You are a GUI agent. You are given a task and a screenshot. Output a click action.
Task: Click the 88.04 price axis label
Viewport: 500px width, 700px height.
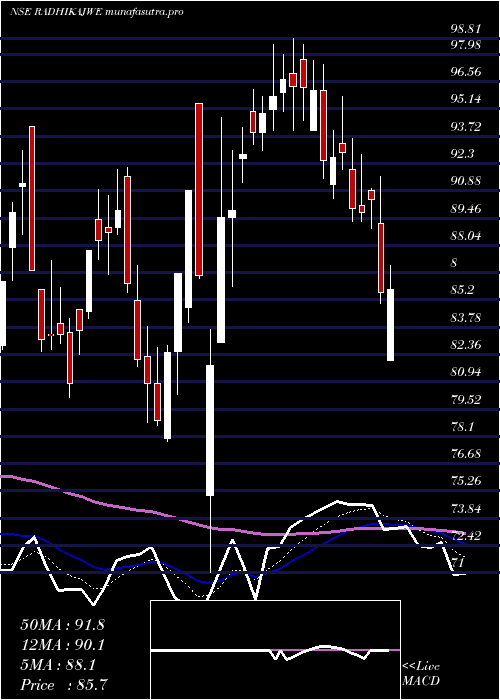pos(466,236)
